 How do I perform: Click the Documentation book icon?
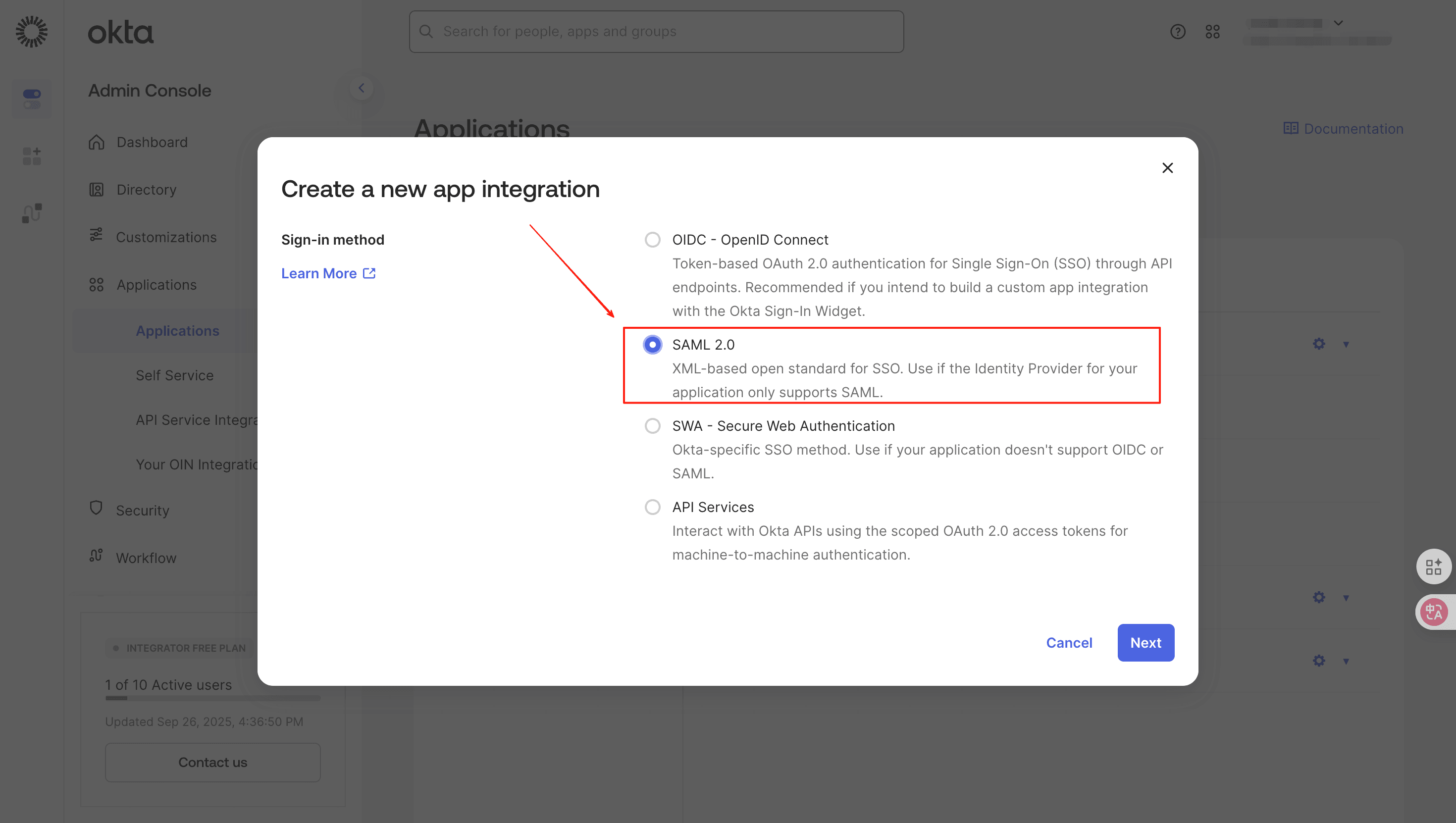click(x=1291, y=128)
